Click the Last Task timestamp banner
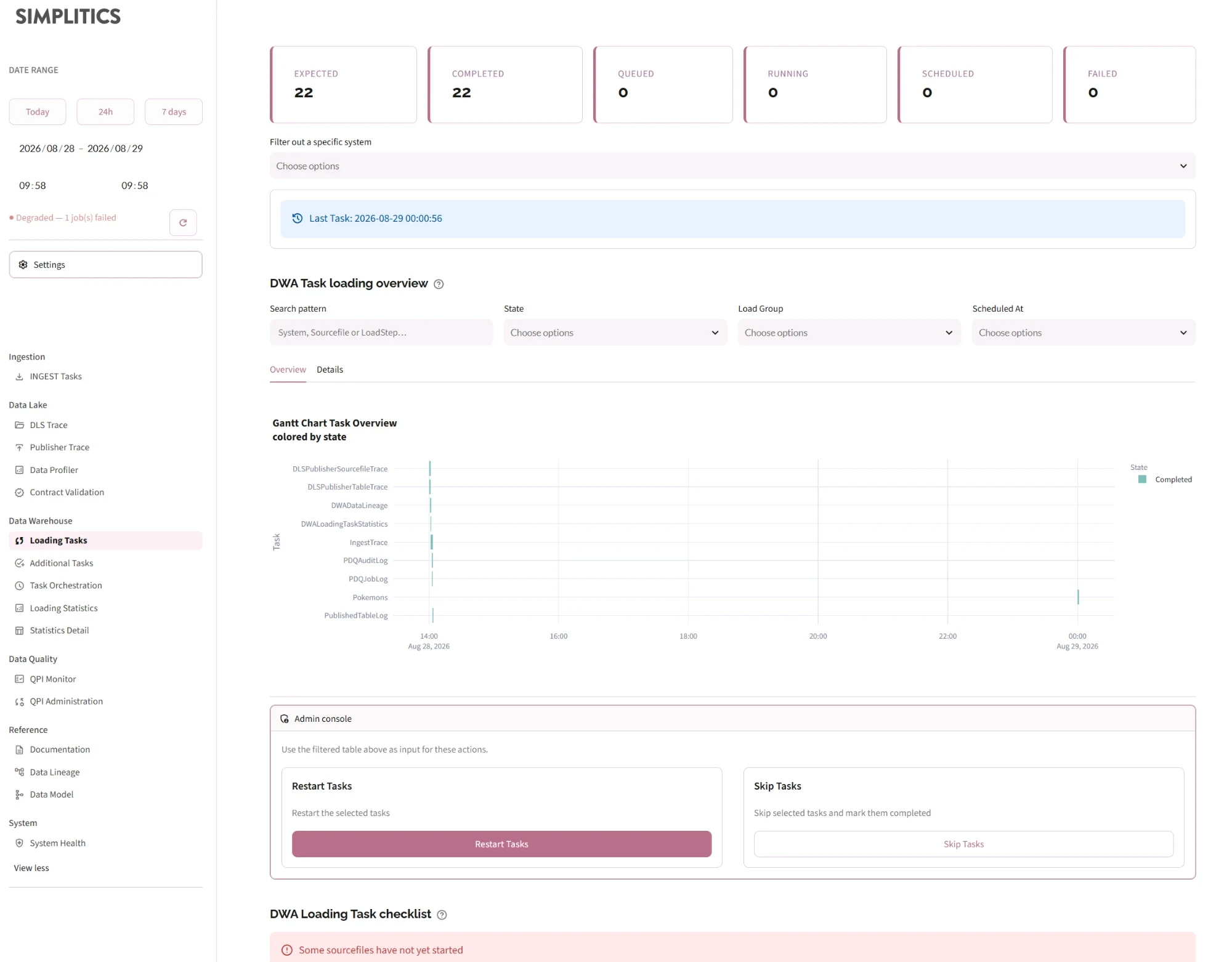 pos(732,219)
